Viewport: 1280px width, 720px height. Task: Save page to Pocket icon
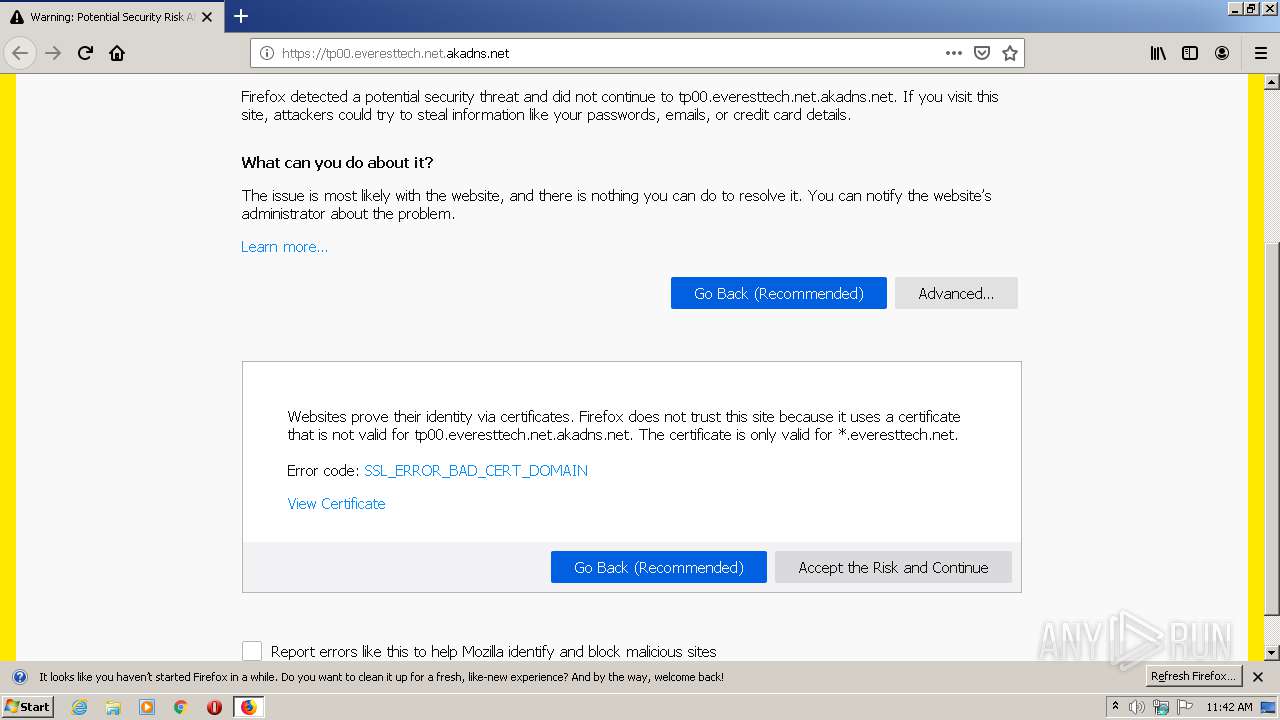982,53
